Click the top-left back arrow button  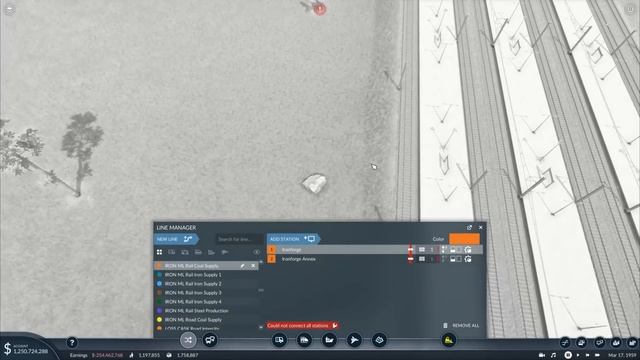[9, 9]
